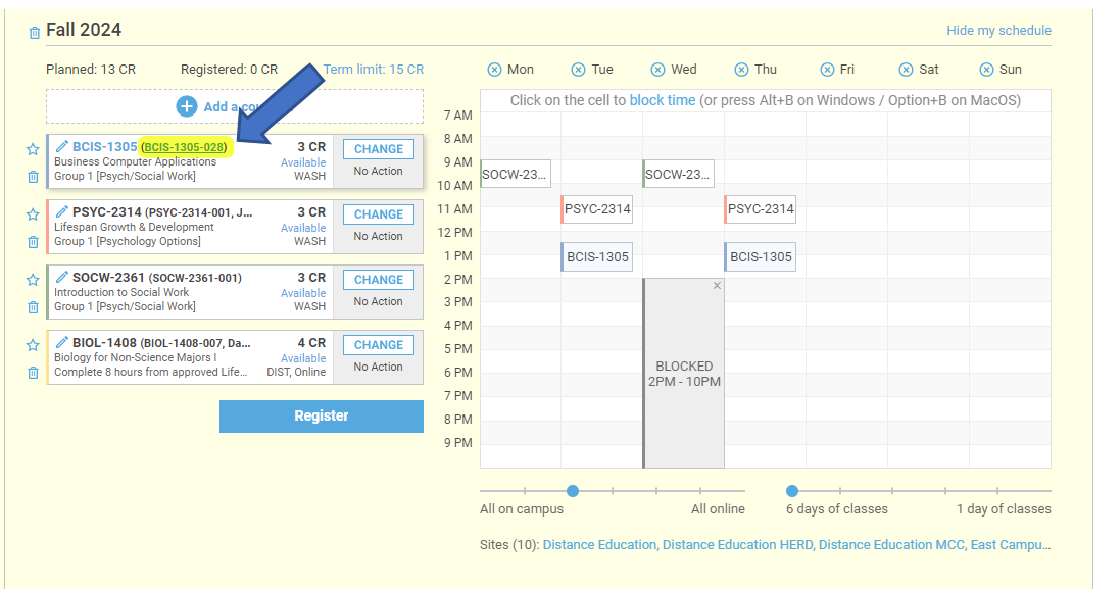1096x589 pixels.
Task: Click Available status for PSYC-2314
Action: tap(303, 228)
